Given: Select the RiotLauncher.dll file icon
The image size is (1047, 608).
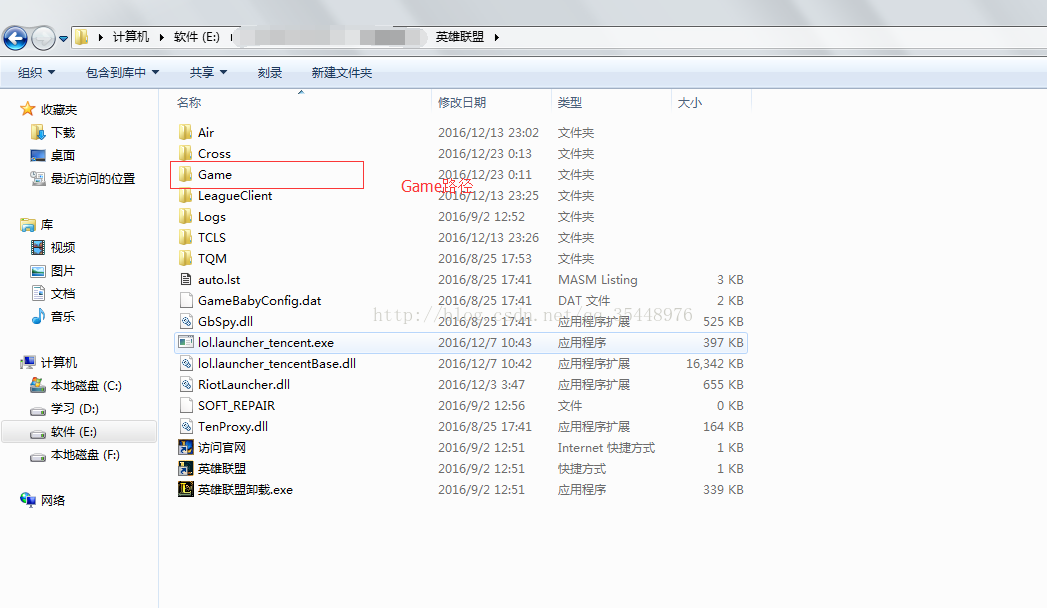Looking at the screenshot, I should pos(186,384).
